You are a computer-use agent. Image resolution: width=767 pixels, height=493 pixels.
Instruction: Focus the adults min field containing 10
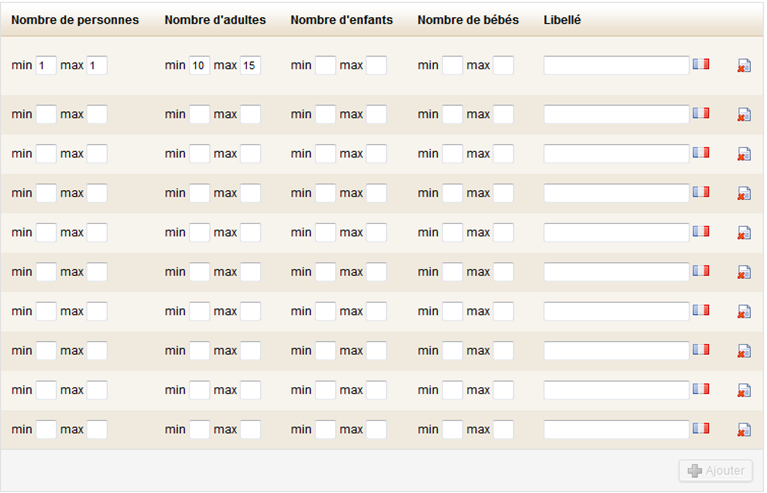tap(199, 66)
